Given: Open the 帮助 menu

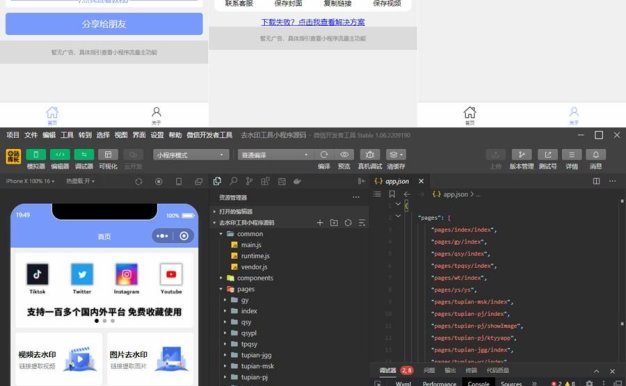Looking at the screenshot, I should [x=175, y=135].
